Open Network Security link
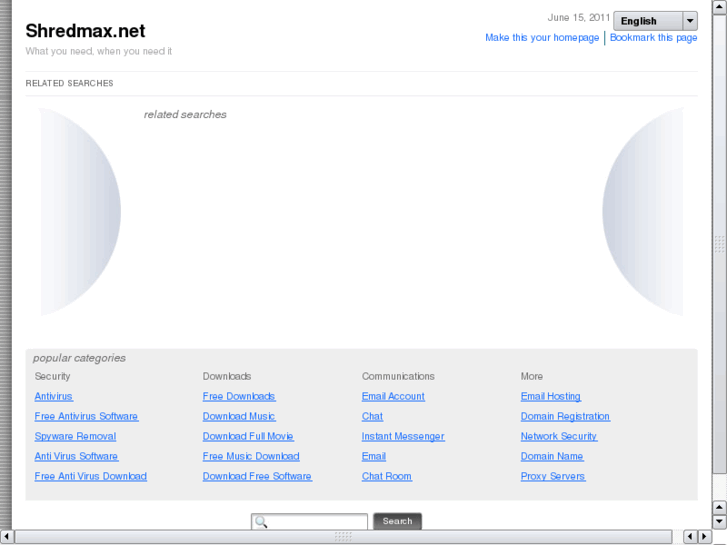This screenshot has height=545, width=727. point(559,436)
